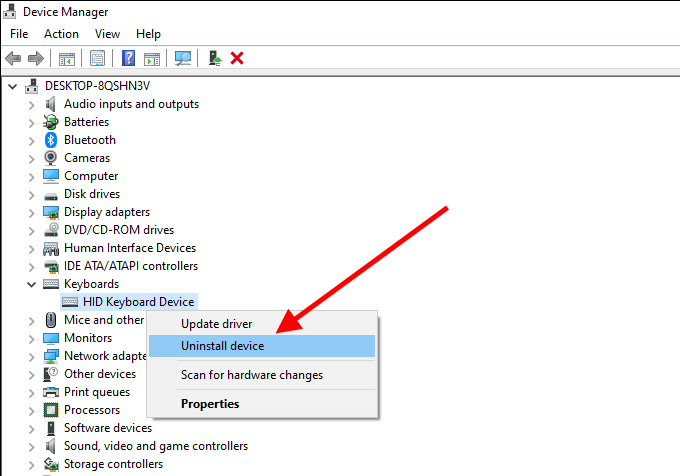Expand the Display adapters chevron

coord(31,212)
